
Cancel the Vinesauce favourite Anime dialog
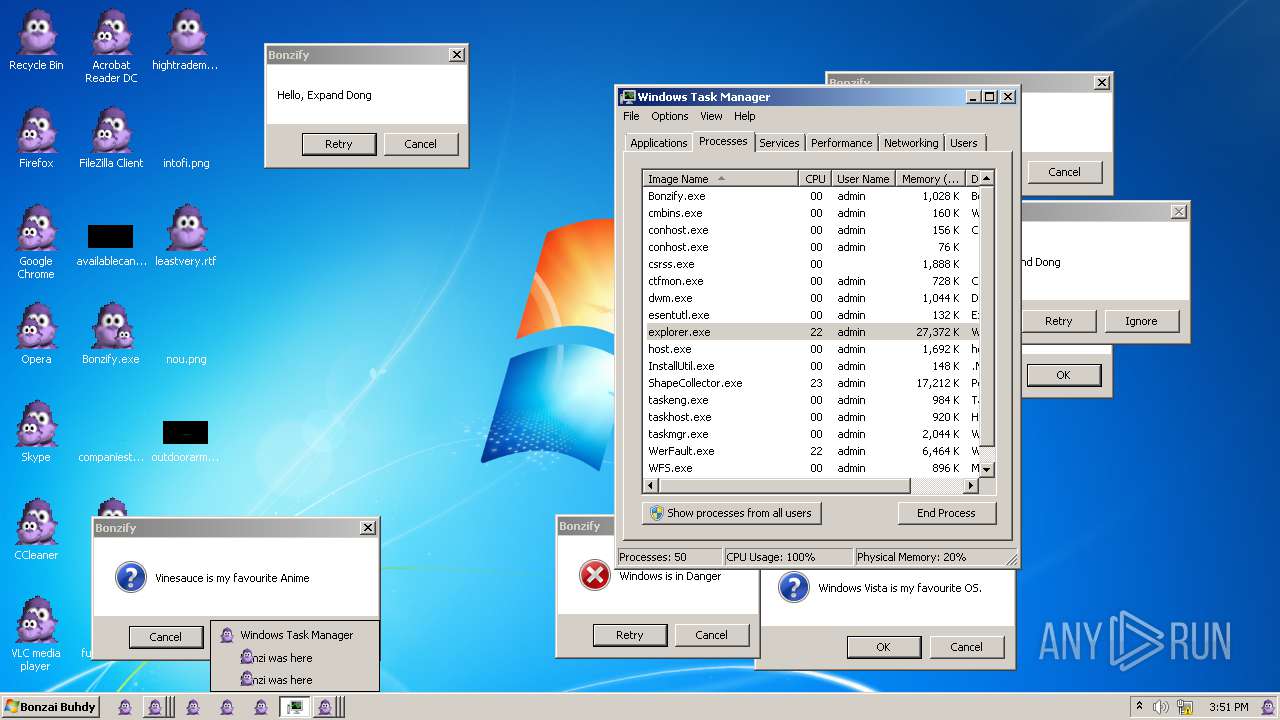pyautogui.click(x=166, y=637)
